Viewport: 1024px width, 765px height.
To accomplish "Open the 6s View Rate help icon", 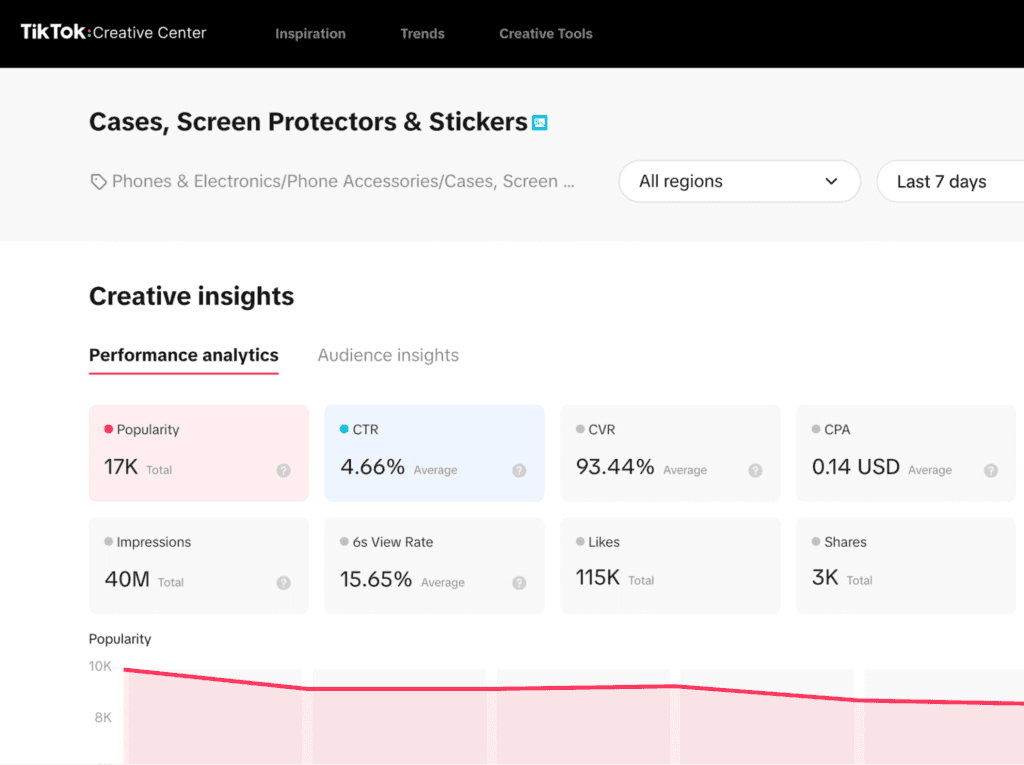I will (x=519, y=582).
